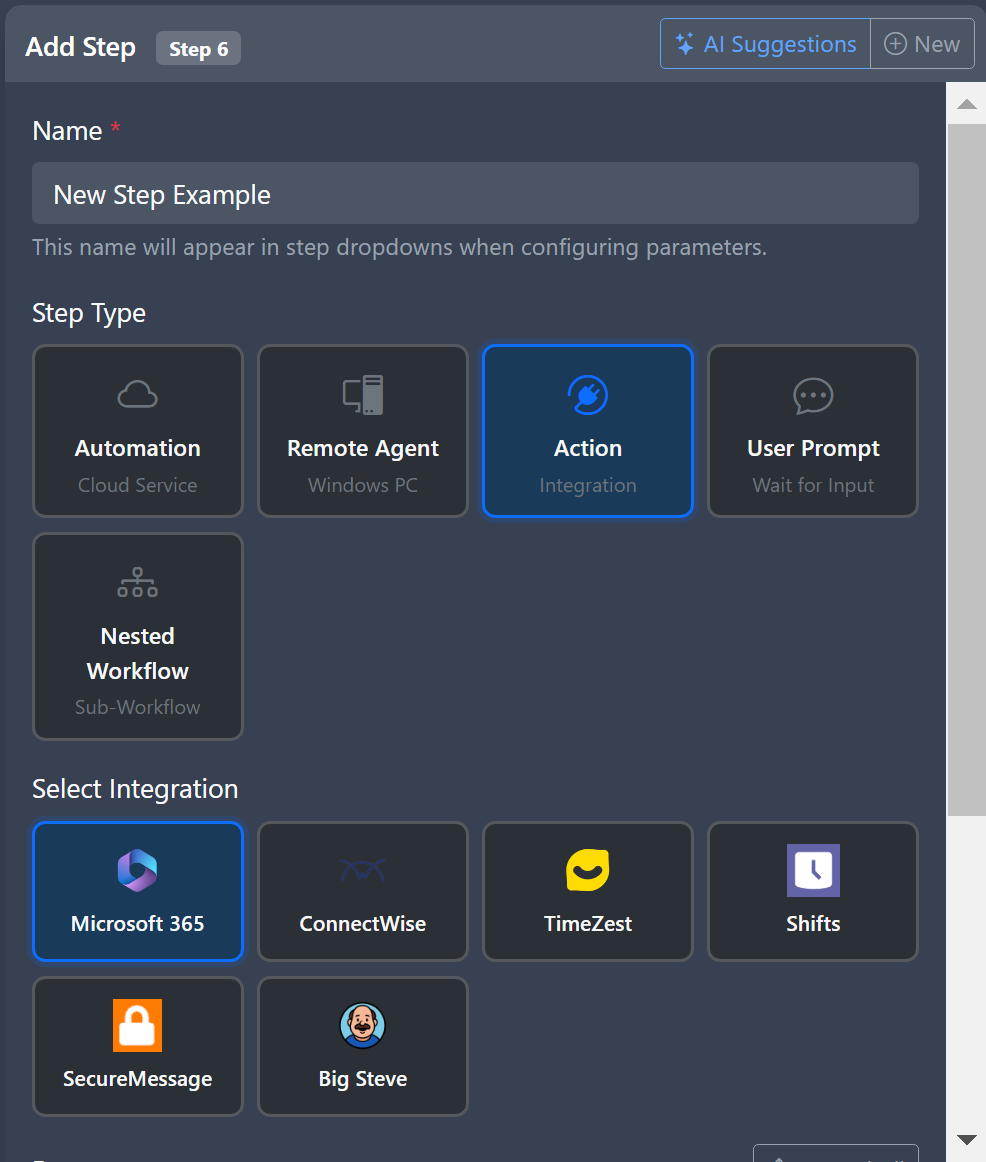Choose the ConnectWise integration
986x1162 pixels.
pos(363,891)
